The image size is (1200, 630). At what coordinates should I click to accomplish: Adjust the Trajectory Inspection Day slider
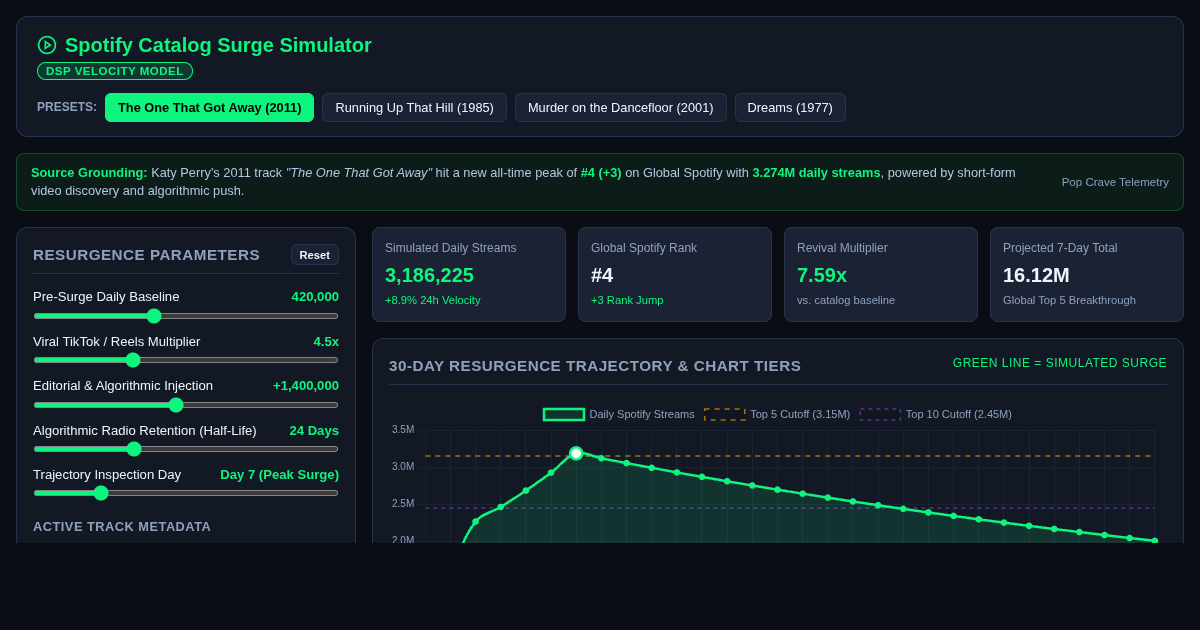(186, 493)
